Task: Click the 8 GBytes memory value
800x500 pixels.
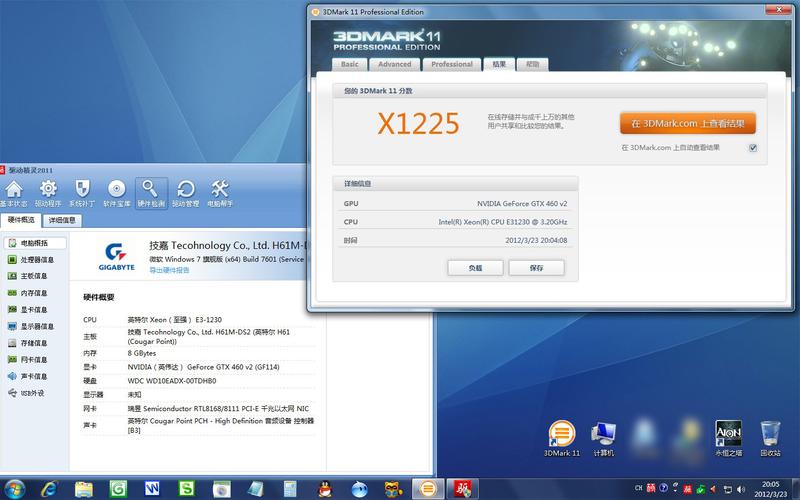Action: (142, 353)
